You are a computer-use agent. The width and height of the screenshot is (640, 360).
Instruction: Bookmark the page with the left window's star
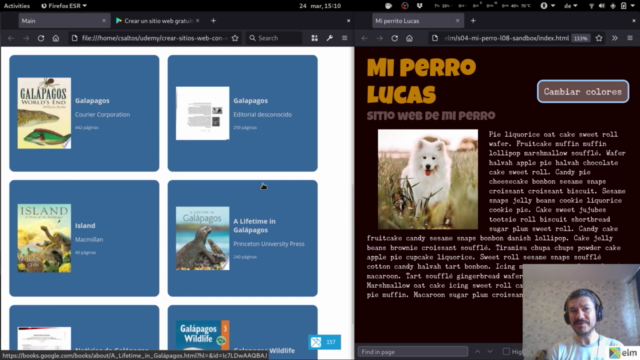coord(235,38)
